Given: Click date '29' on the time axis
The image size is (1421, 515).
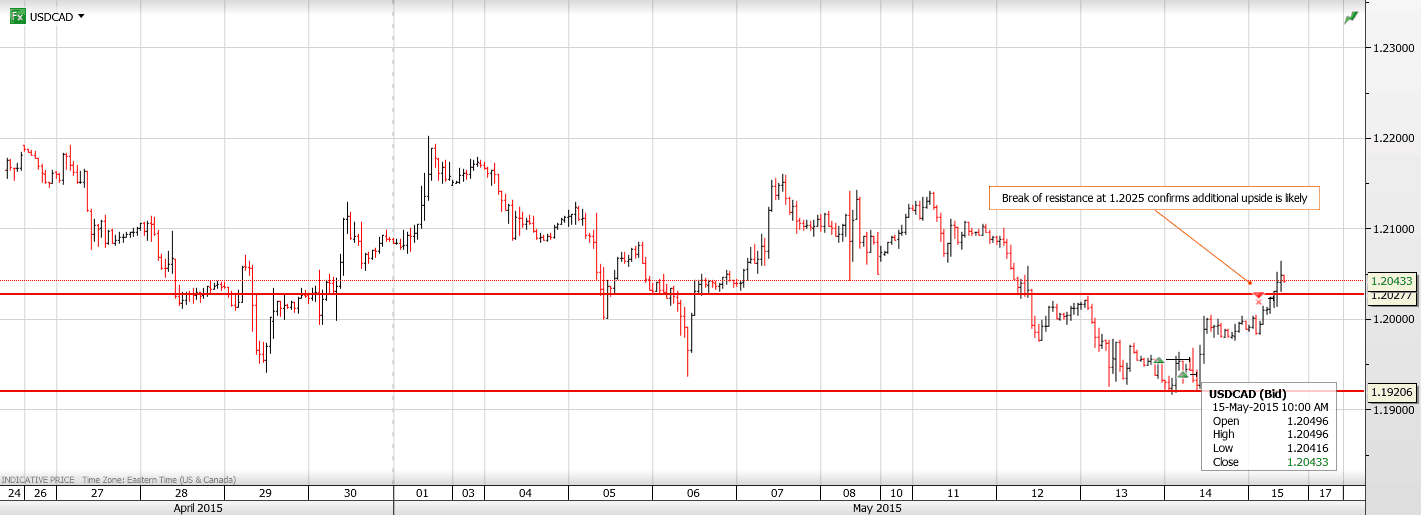Looking at the screenshot, I should pos(265,494).
